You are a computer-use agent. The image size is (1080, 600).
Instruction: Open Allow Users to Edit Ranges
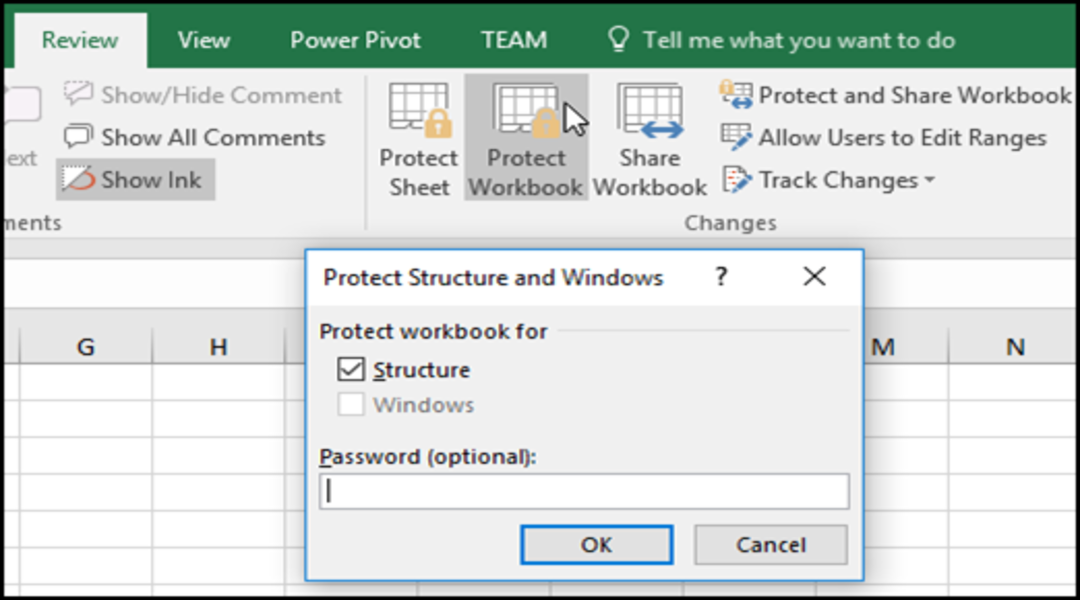[883, 138]
